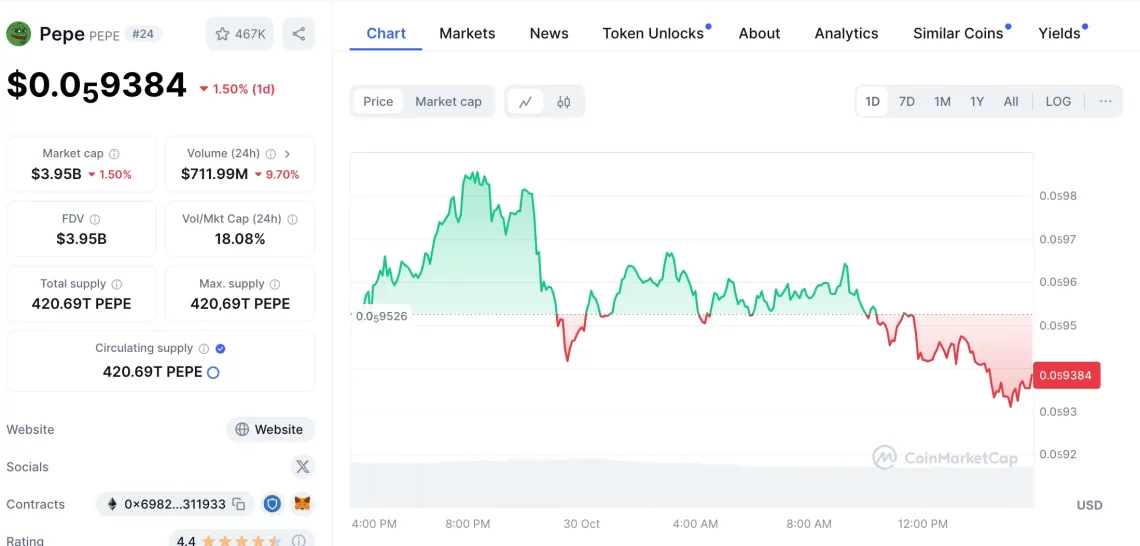The image size is (1140, 546).
Task: Open Vol/Mkt Cap (24h) info icon
Action: pos(292,219)
